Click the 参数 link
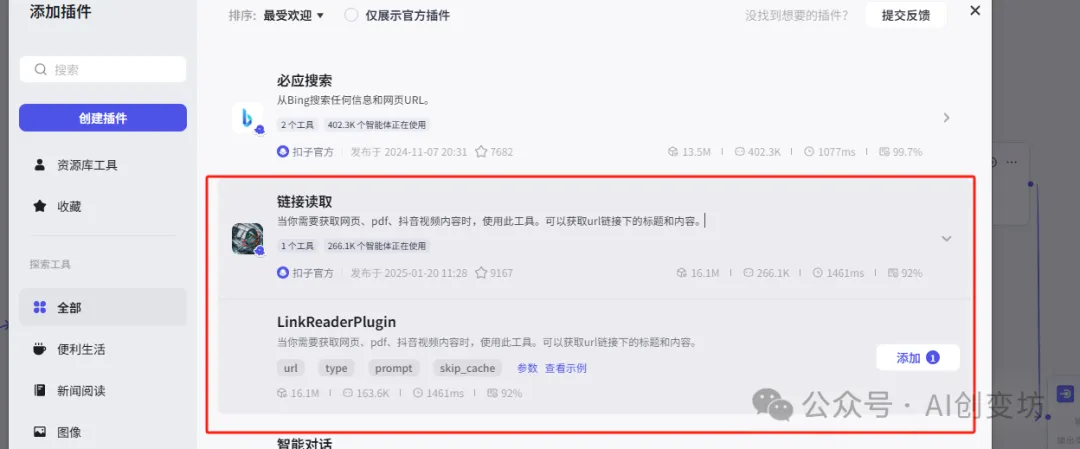 click(527, 368)
